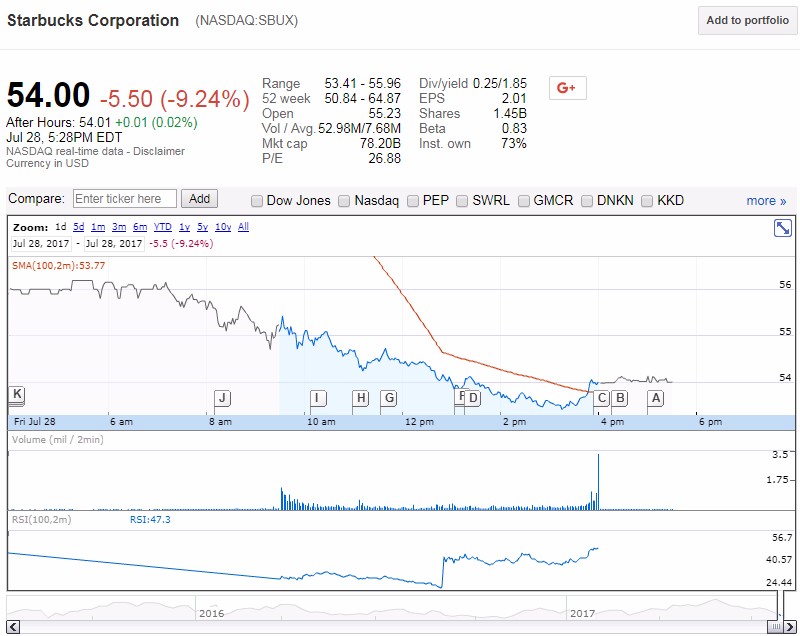The image size is (800, 636).
Task: Open news marker J on the chart
Action: point(222,398)
